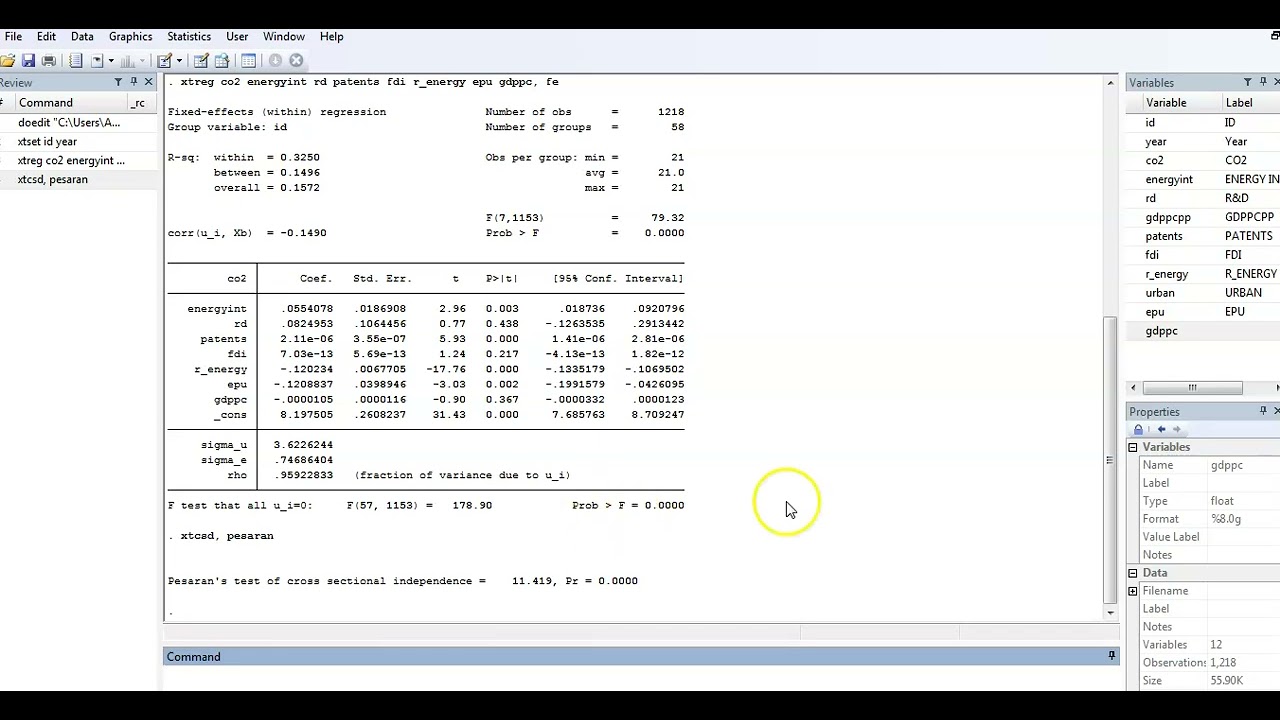Open the Viewer toolbar dropdown arrow
This screenshot has width=1280, height=720.
click(x=111, y=60)
